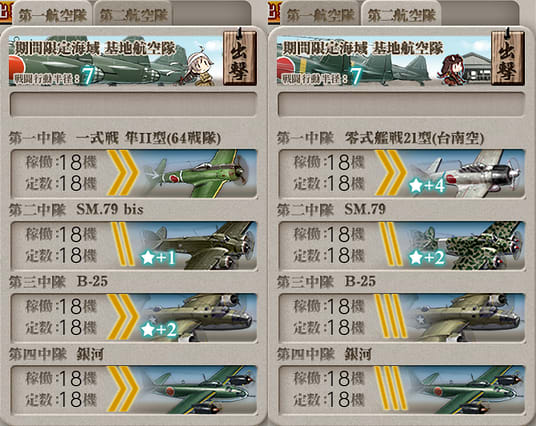Click double chevron proficiency mark on left 銀河
This screenshot has height=426, width=536.
122,389
